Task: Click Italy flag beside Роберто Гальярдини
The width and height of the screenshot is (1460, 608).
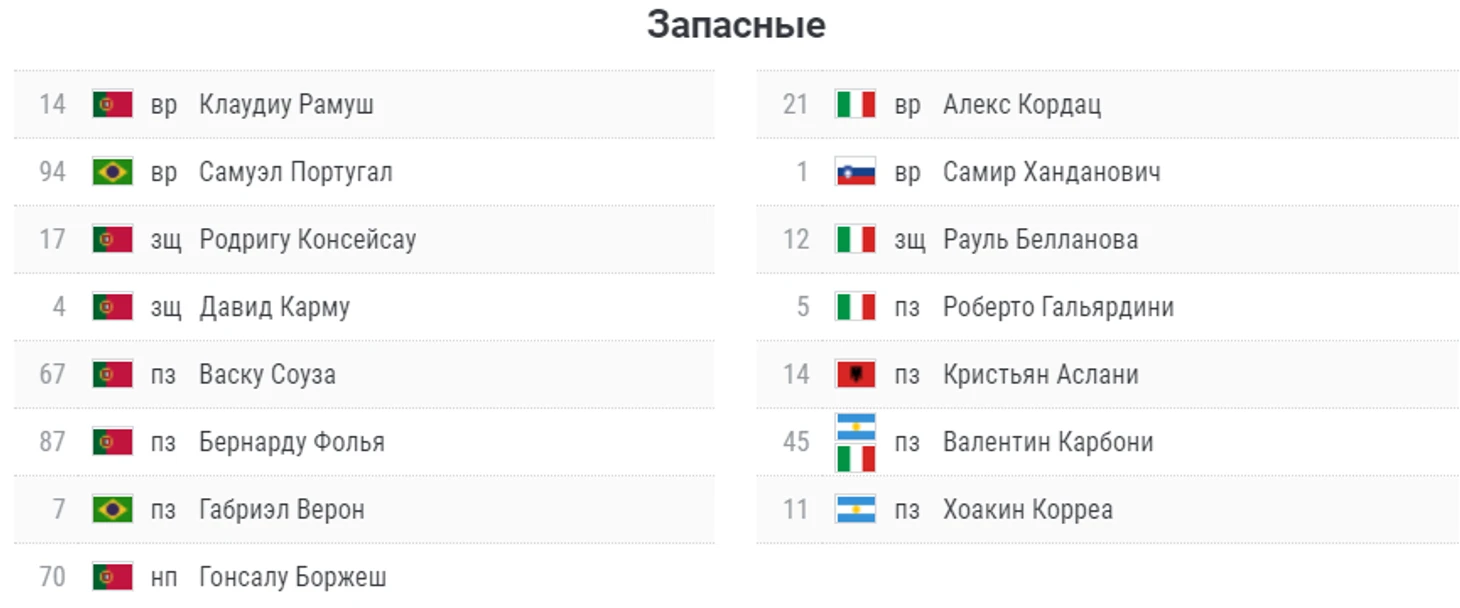Action: [x=855, y=307]
